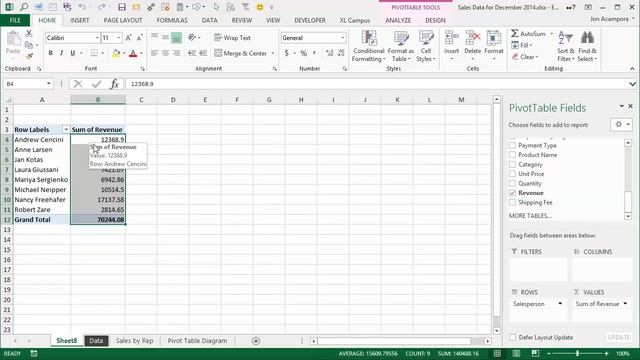Open the font name dropdown
Screen dimensions: 640x360
97,38
